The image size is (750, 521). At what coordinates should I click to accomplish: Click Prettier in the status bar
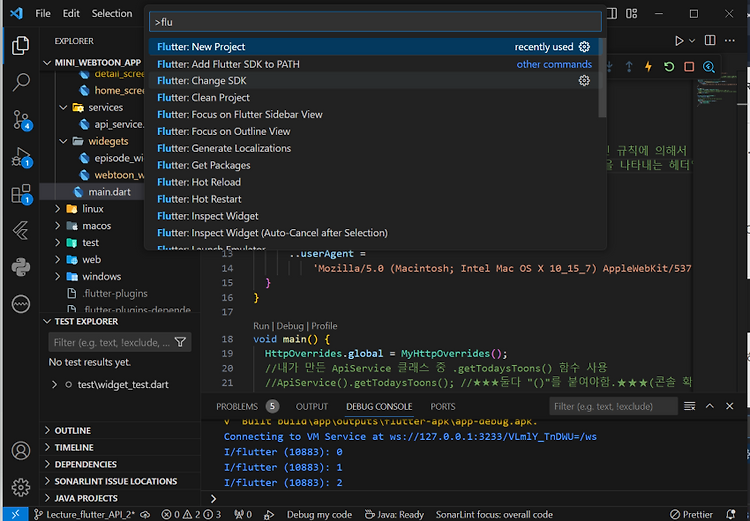(x=691, y=514)
